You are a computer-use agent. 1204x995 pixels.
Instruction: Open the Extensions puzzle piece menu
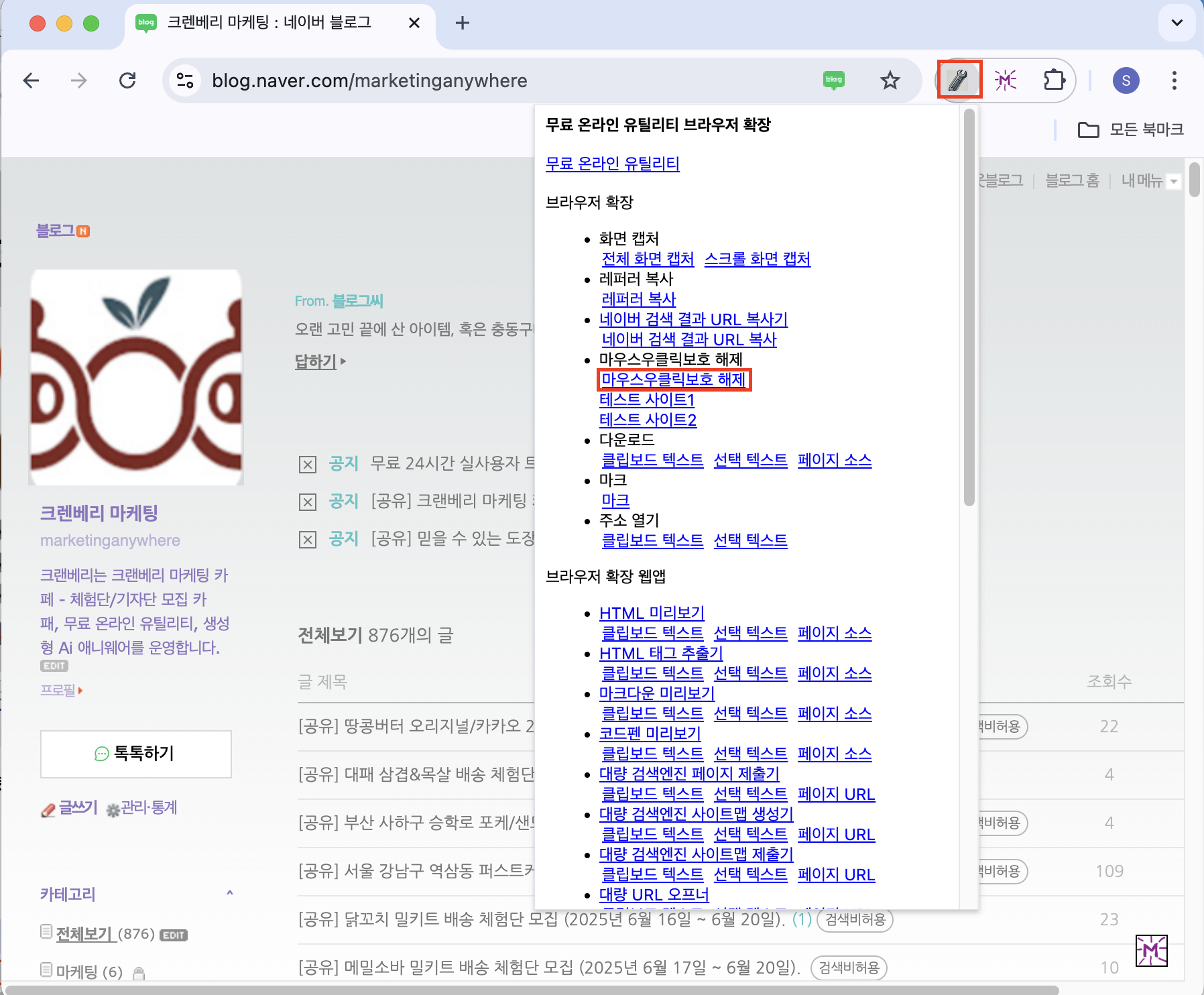click(x=1054, y=80)
